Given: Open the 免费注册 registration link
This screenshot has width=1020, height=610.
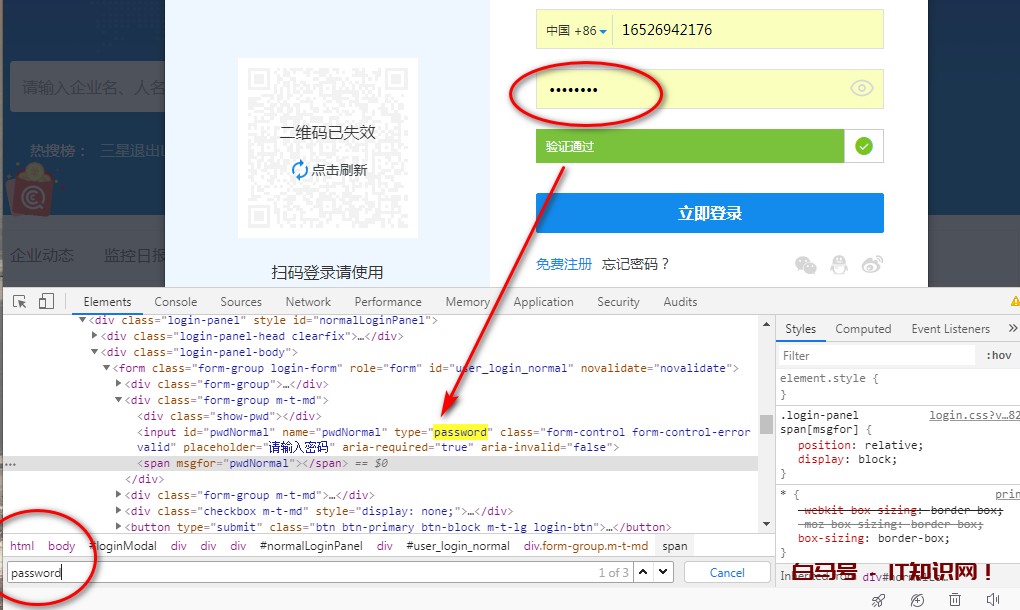Looking at the screenshot, I should click(x=564, y=264).
